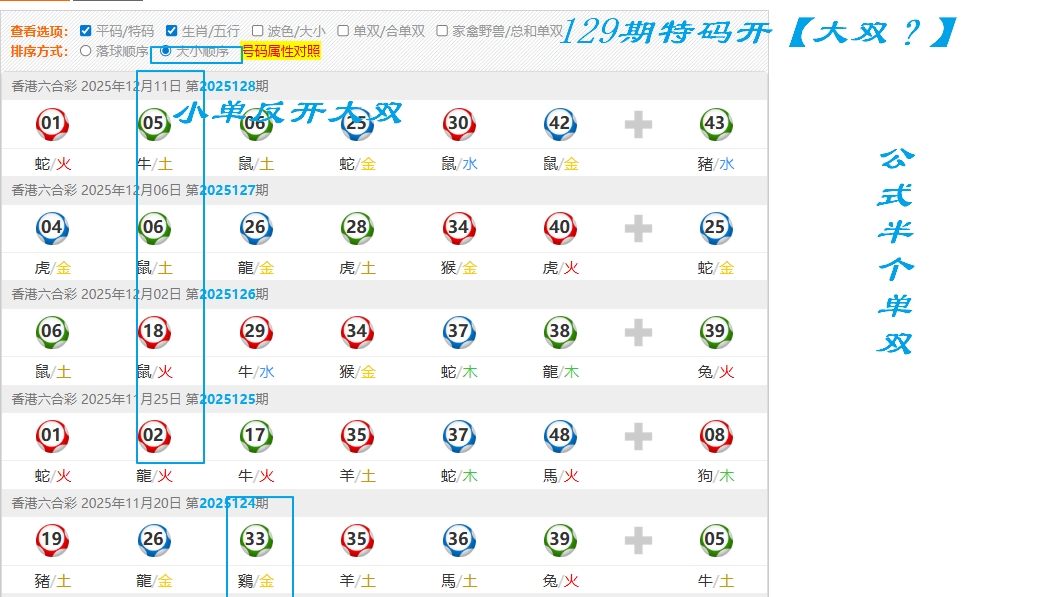
Task: Click blue ball 48 in period 2025125
Action: 560,436
